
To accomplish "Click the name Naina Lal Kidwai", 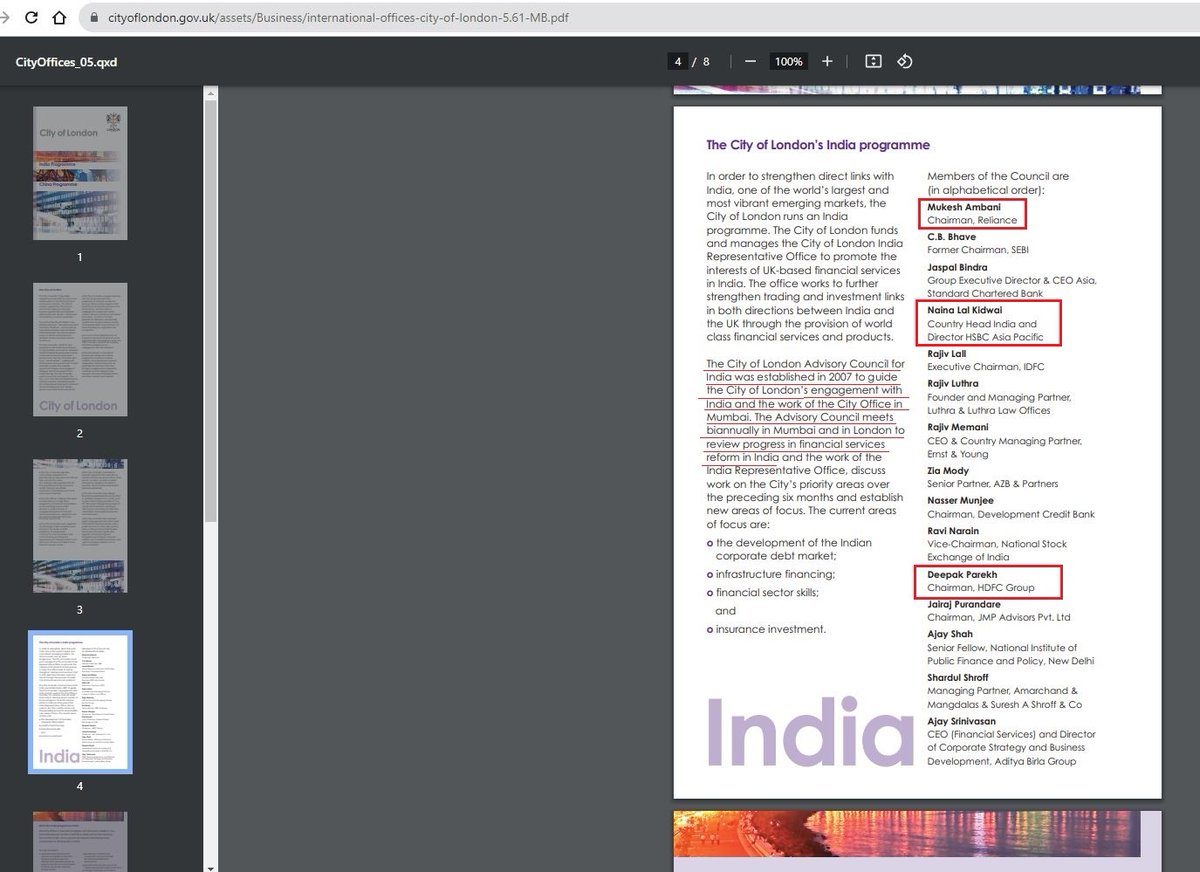I will (966, 311).
